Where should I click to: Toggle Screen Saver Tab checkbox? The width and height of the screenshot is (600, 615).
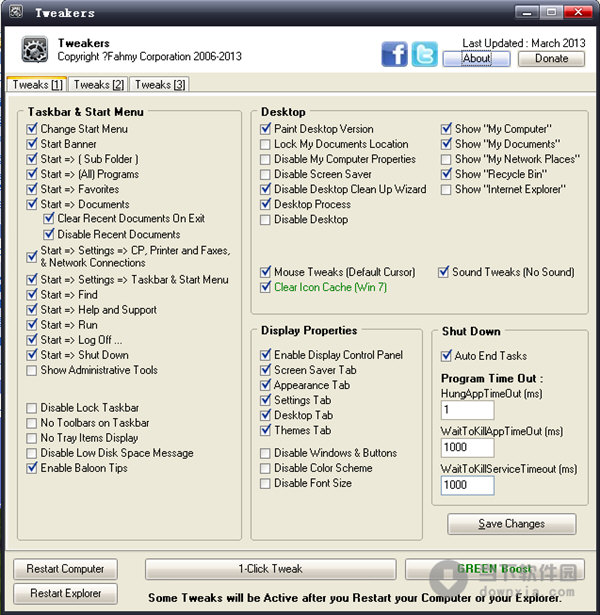pos(265,370)
